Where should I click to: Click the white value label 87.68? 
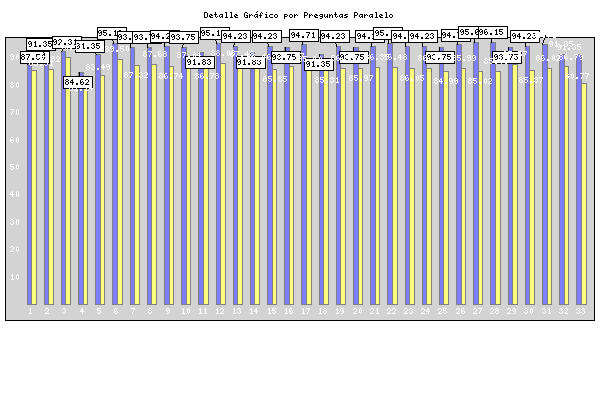(155, 54)
